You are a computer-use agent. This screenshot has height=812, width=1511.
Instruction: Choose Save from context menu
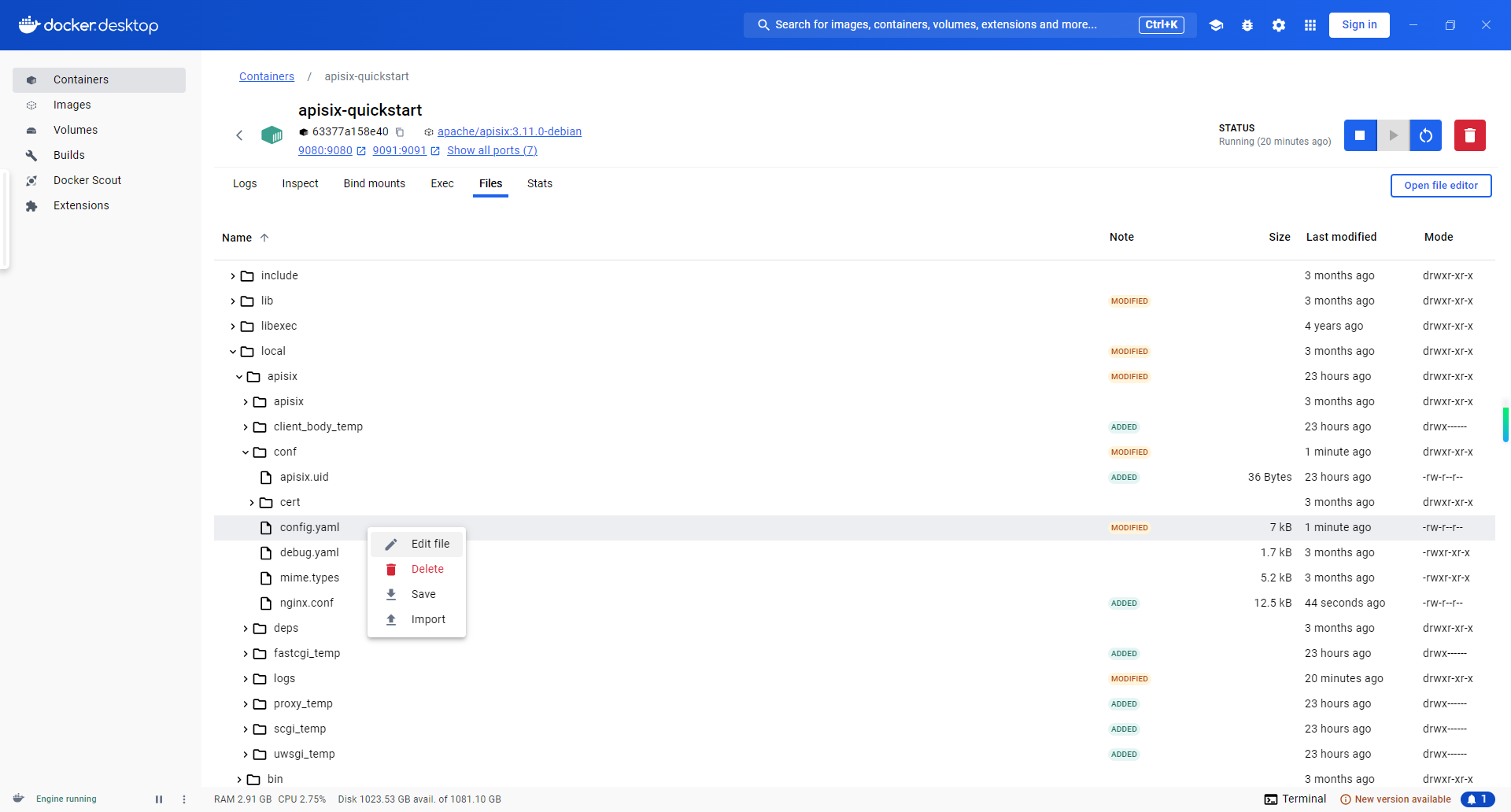pos(416,594)
